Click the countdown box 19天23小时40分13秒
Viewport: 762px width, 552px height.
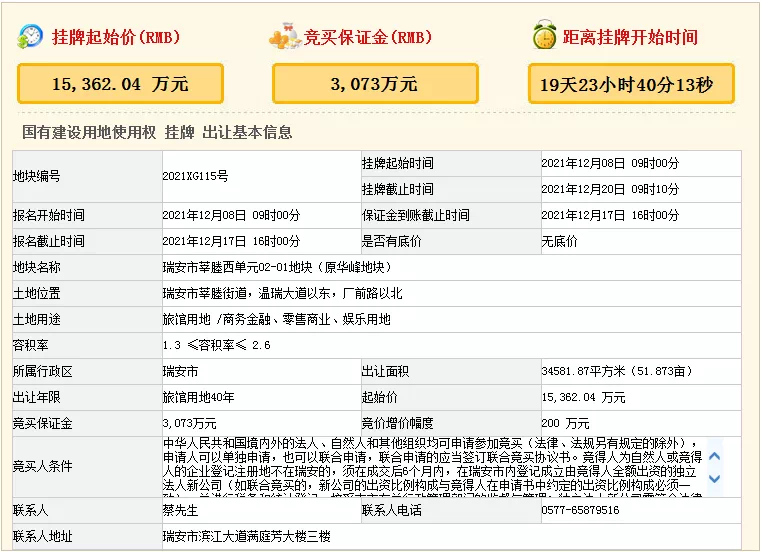631,84
